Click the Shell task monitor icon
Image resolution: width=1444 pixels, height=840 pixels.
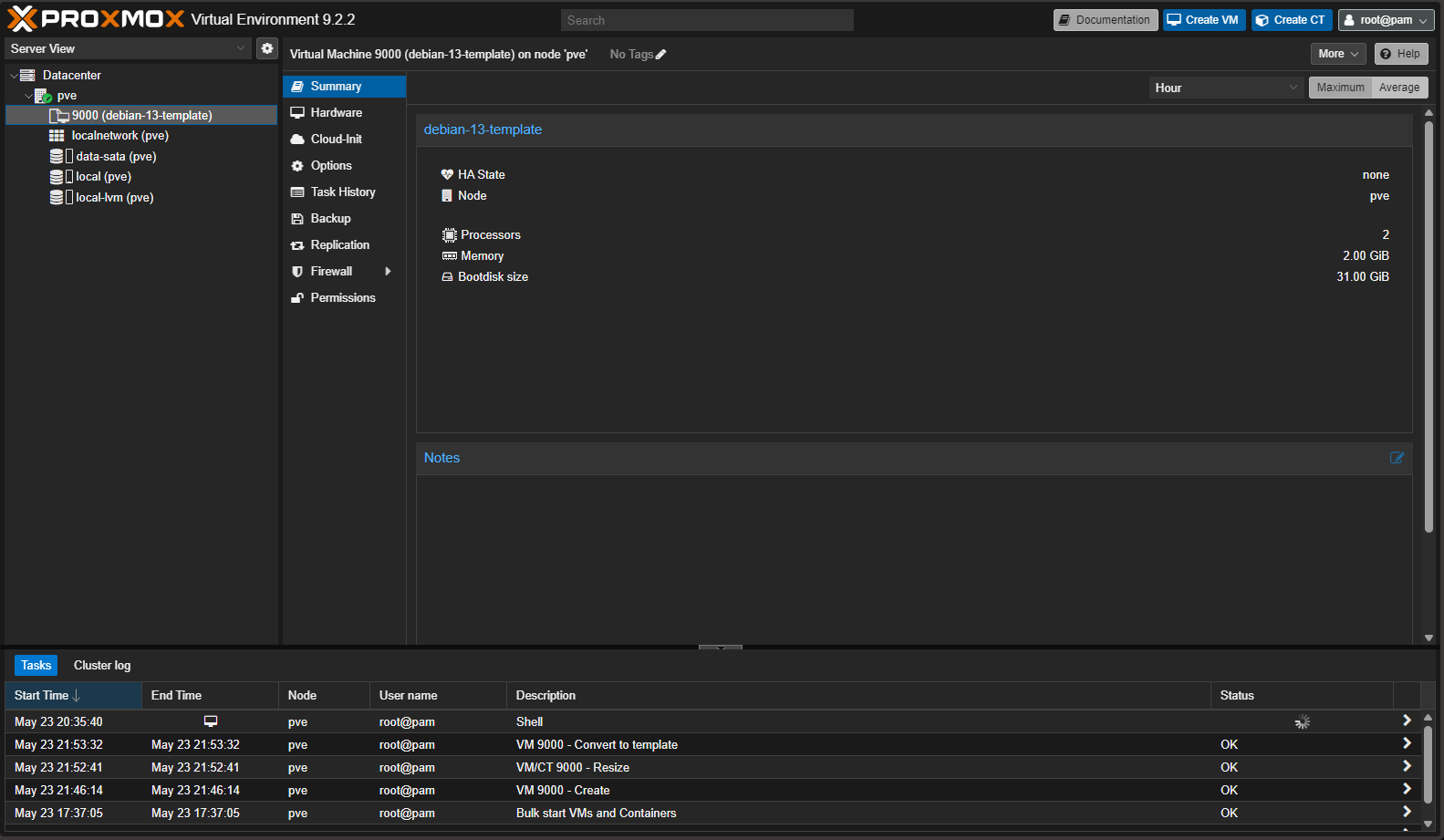pyautogui.click(x=211, y=721)
